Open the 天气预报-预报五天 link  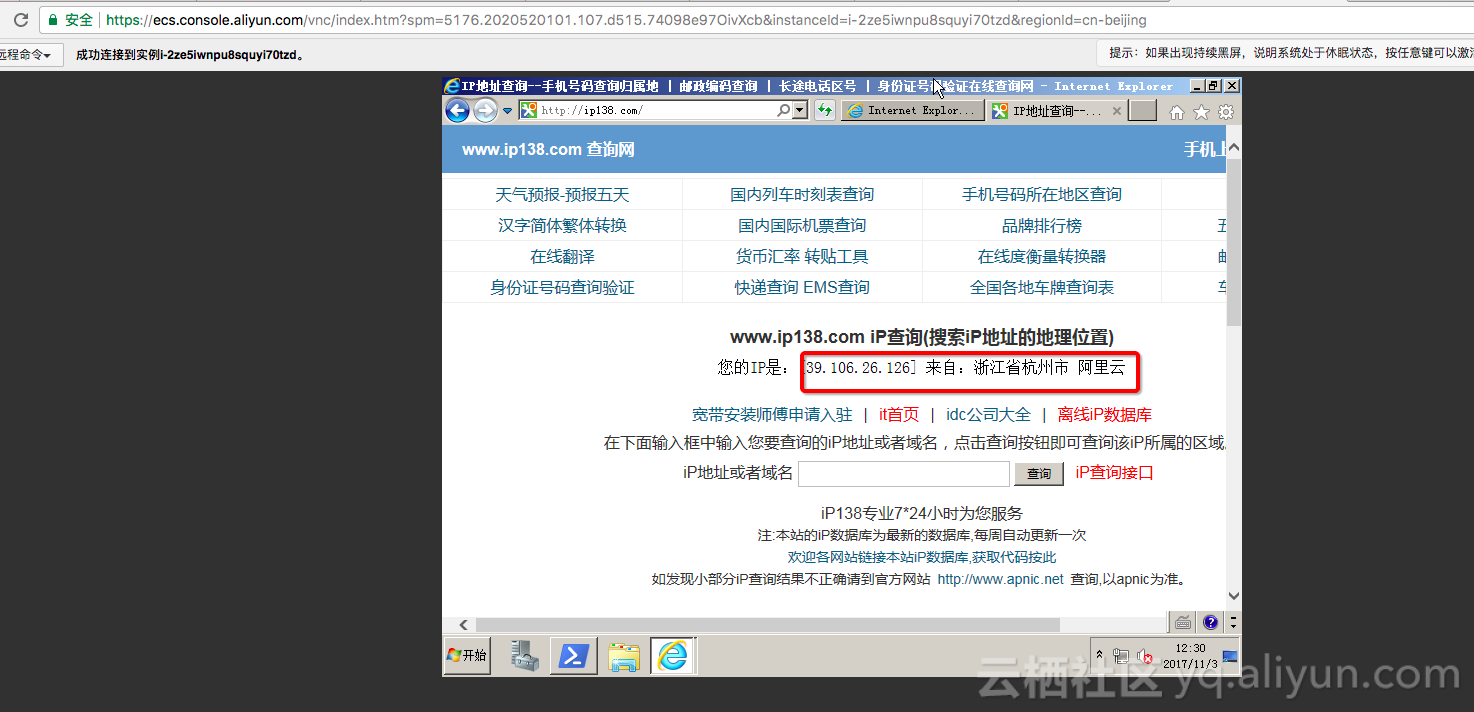click(562, 194)
